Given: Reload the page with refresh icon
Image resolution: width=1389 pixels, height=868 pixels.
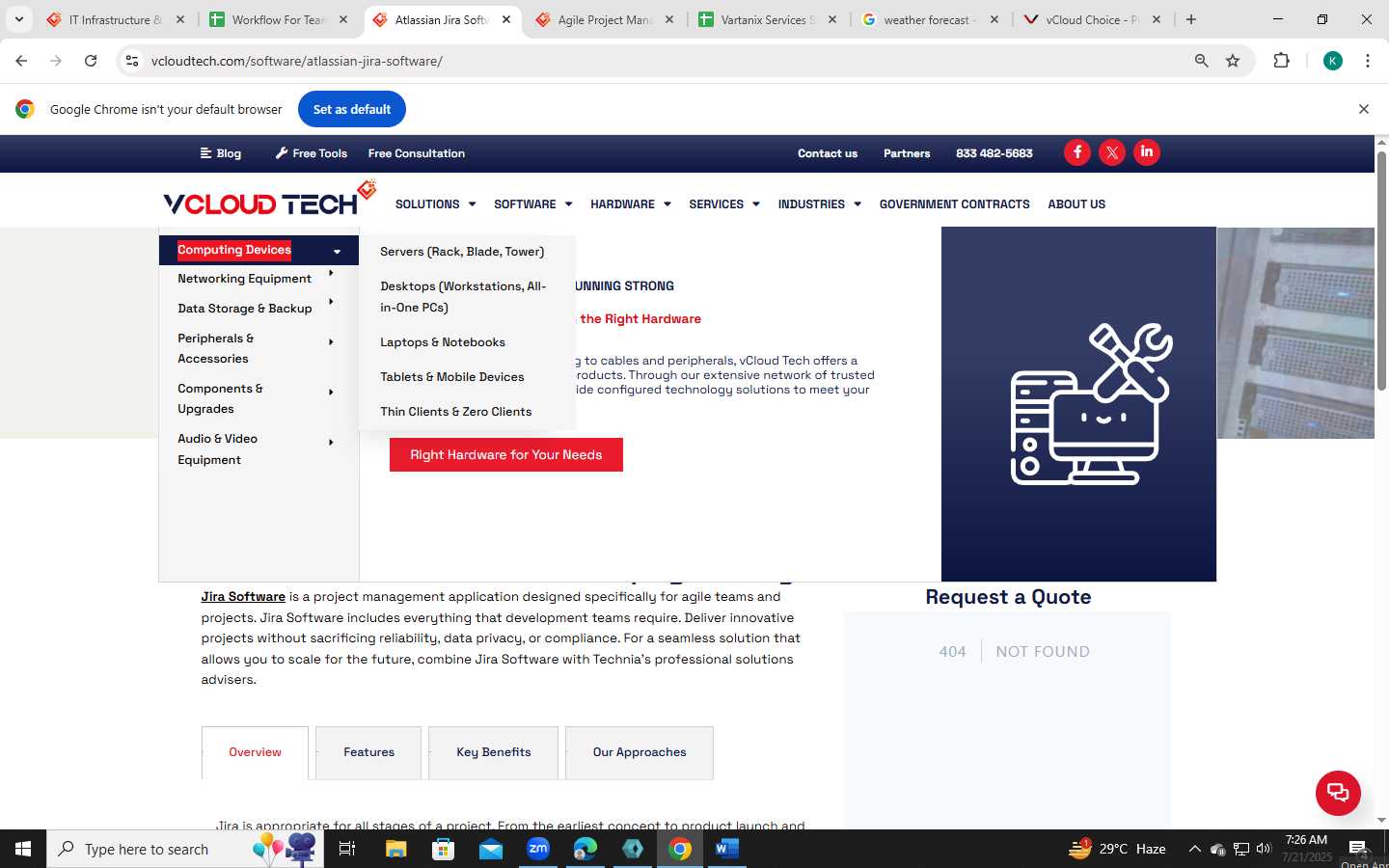Looking at the screenshot, I should (x=91, y=61).
